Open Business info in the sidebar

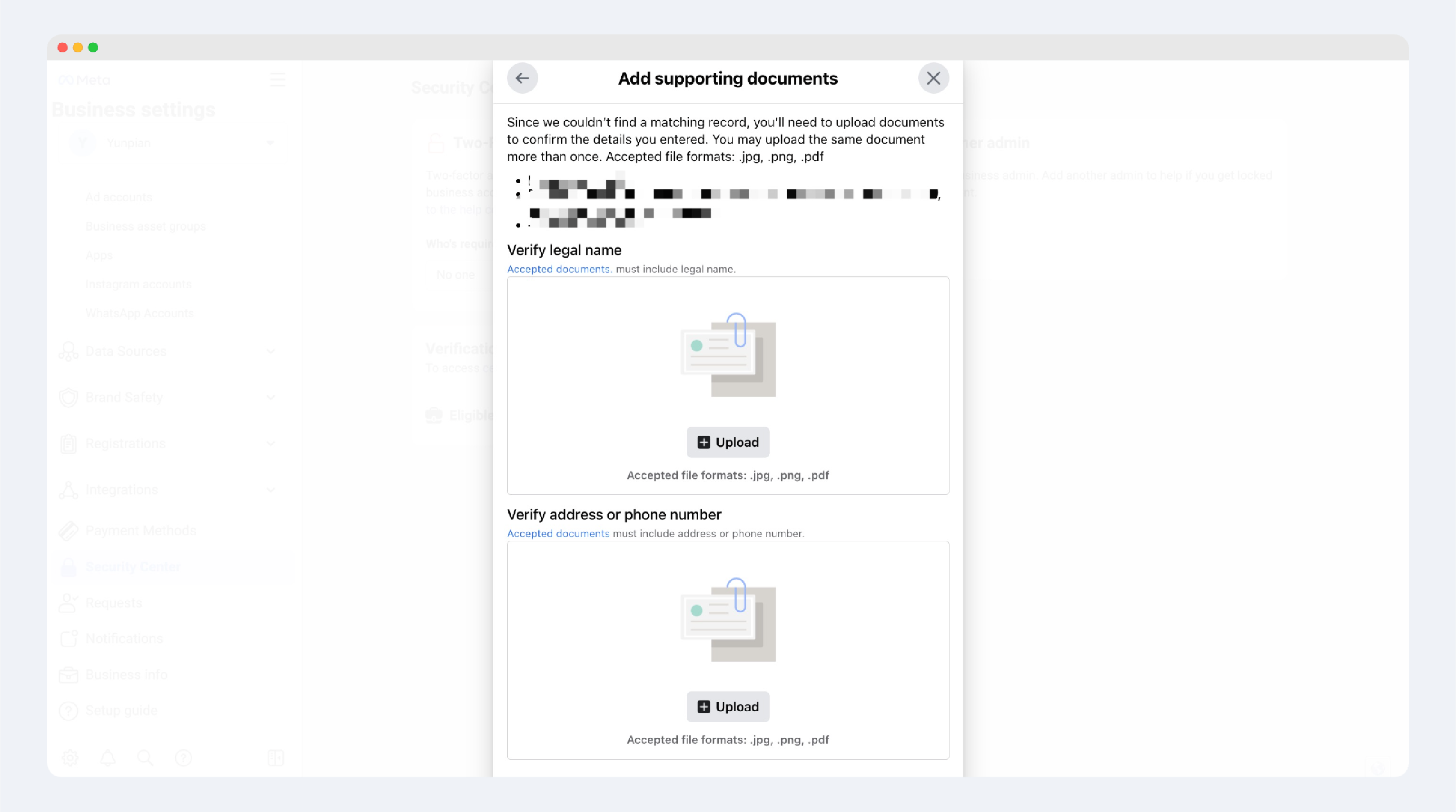coord(126,675)
